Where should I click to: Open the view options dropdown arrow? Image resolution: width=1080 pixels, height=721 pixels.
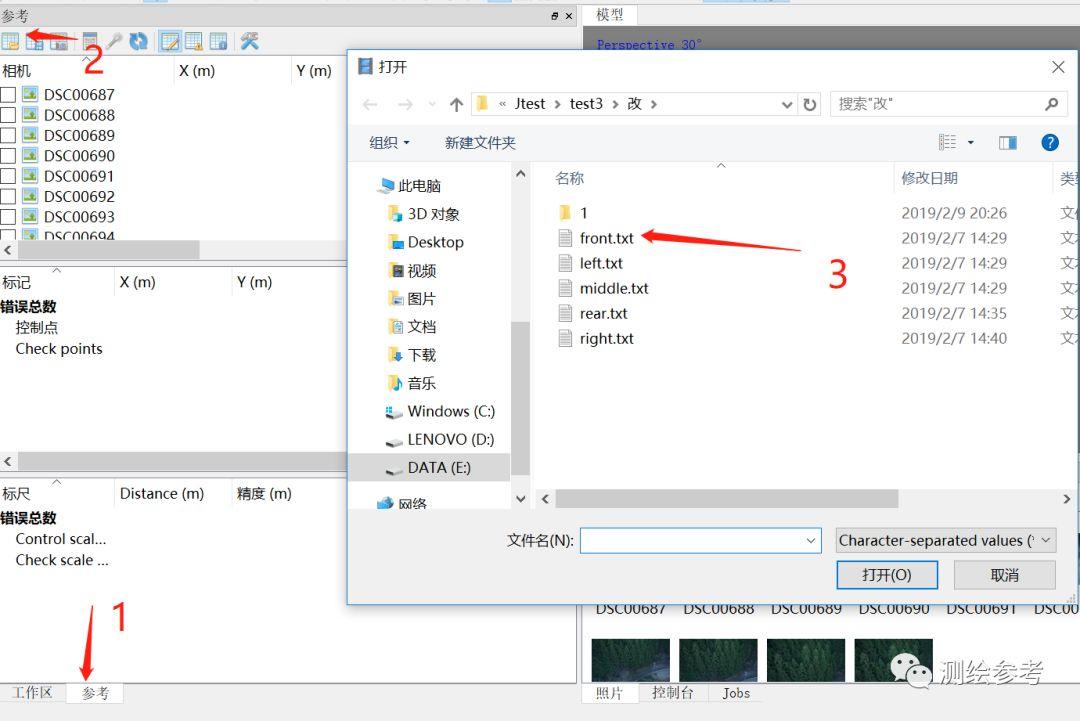[970, 142]
